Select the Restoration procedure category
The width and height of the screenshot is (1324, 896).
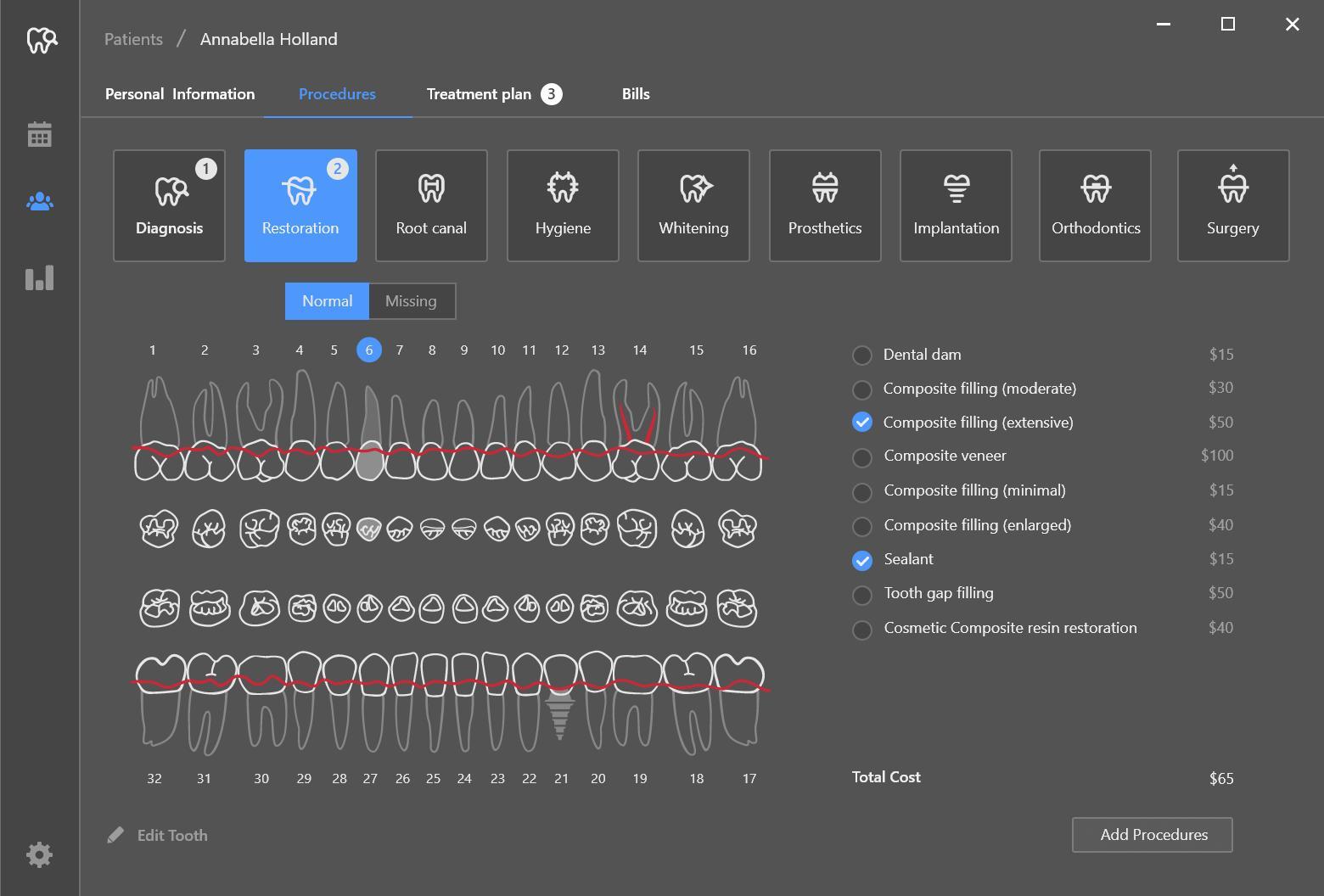pos(300,205)
